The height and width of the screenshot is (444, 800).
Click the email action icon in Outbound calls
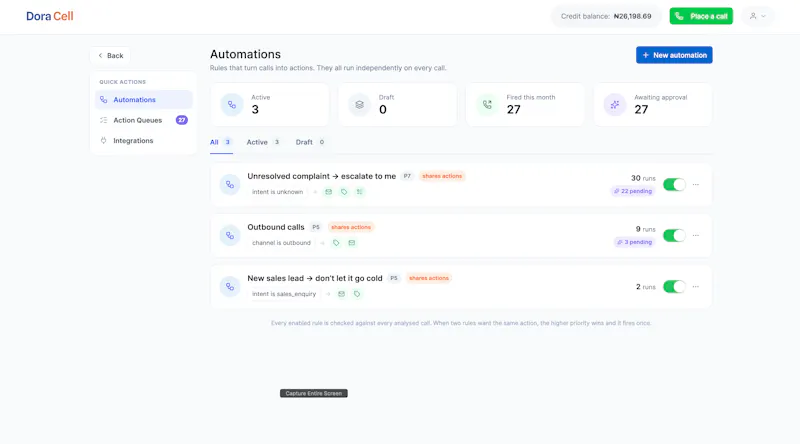pyautogui.click(x=352, y=243)
